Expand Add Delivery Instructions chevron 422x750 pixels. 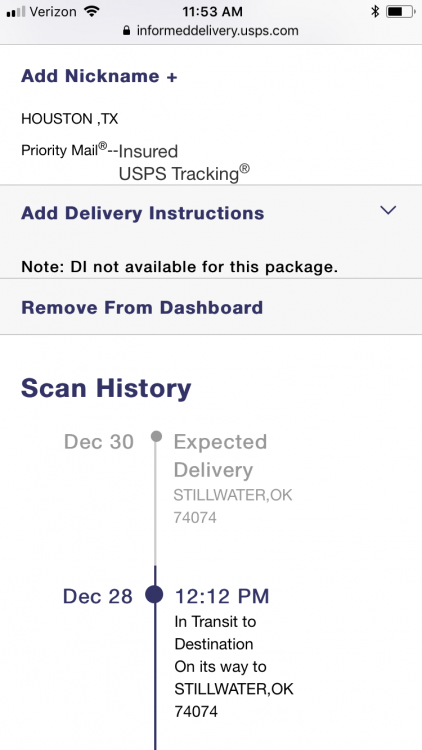pyautogui.click(x=388, y=210)
